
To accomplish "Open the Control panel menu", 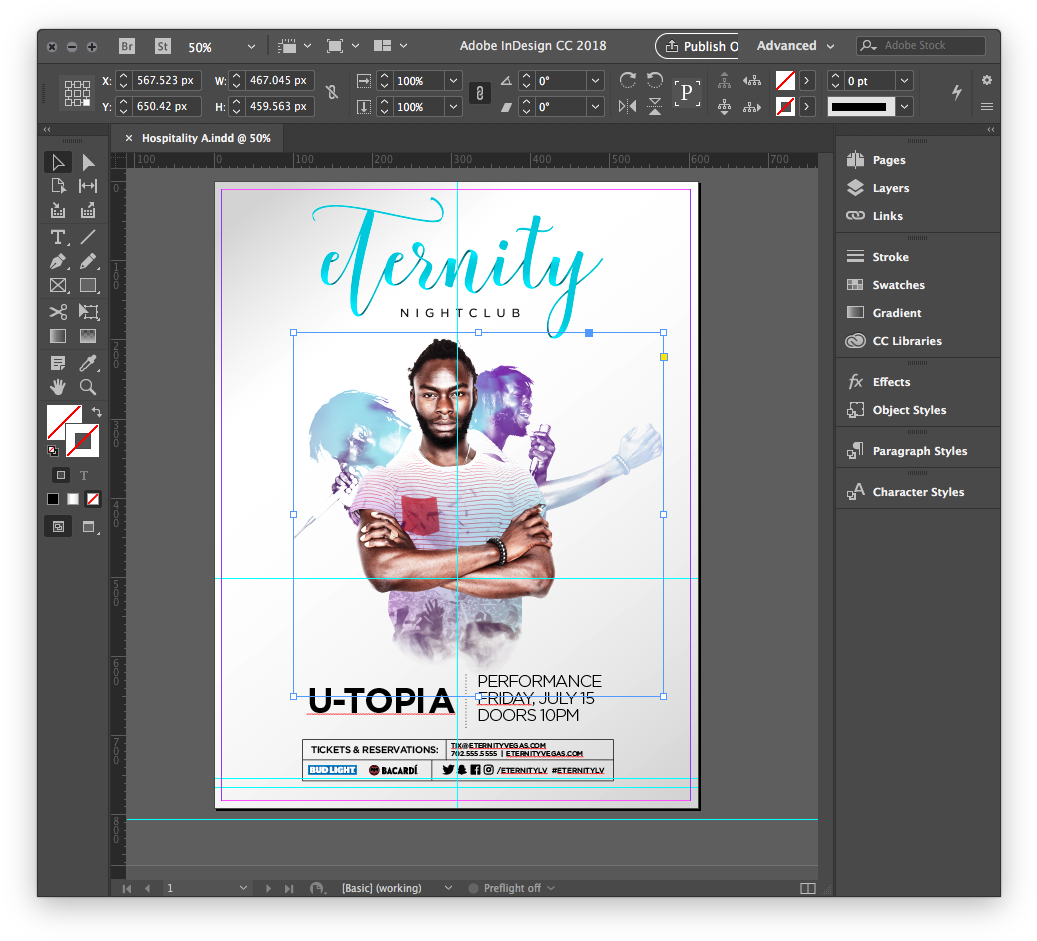I will pyautogui.click(x=987, y=108).
